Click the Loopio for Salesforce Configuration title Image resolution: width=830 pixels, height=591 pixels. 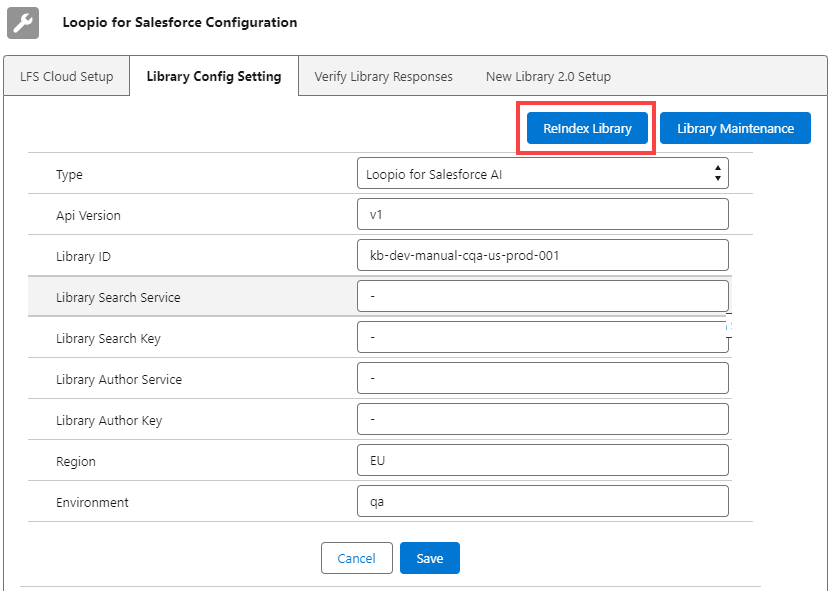click(180, 22)
